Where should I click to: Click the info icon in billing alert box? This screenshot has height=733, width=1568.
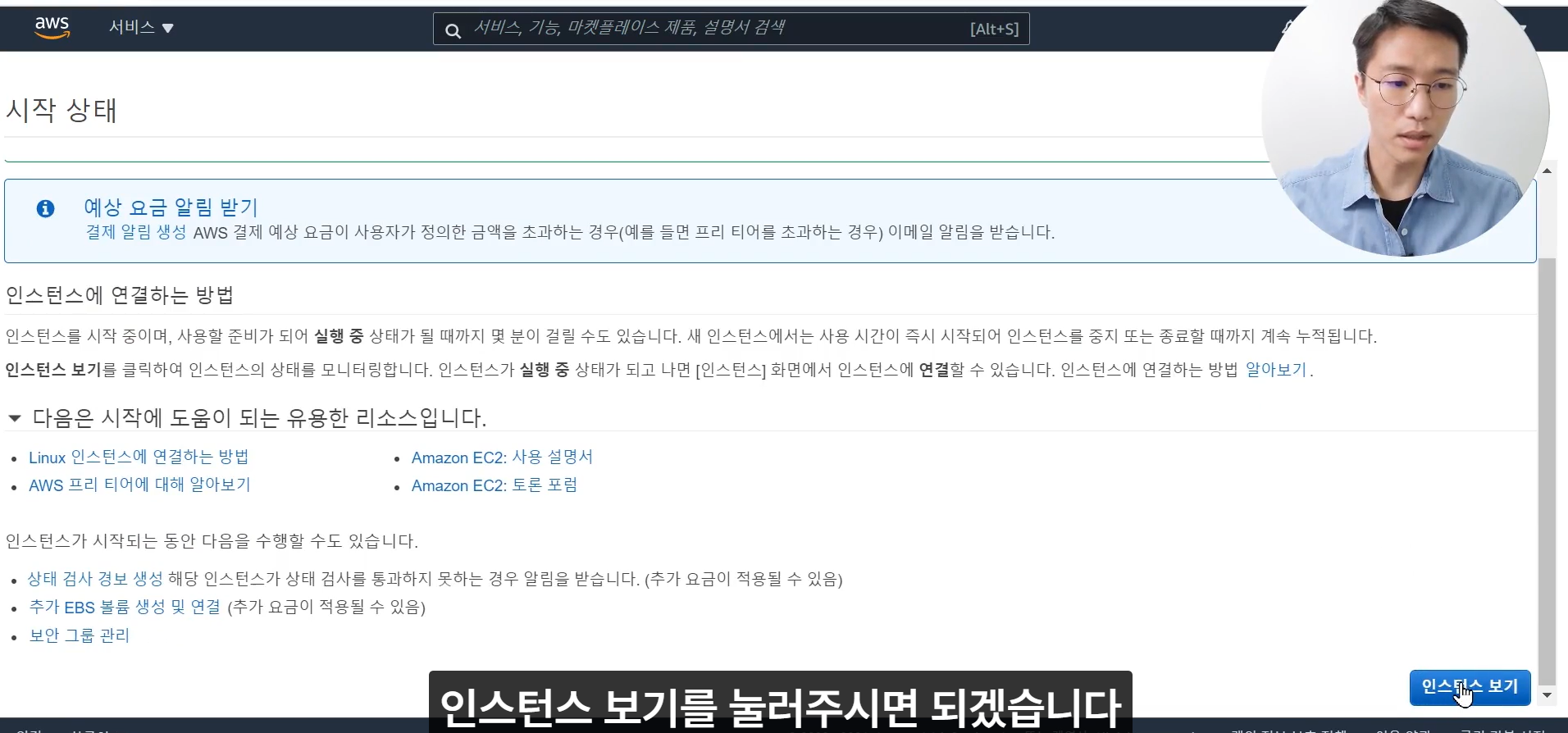click(45, 208)
